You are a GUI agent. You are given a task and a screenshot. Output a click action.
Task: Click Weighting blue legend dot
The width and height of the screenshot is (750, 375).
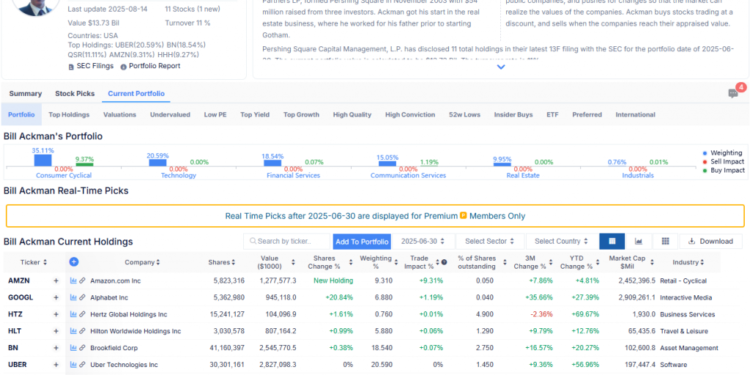click(705, 153)
